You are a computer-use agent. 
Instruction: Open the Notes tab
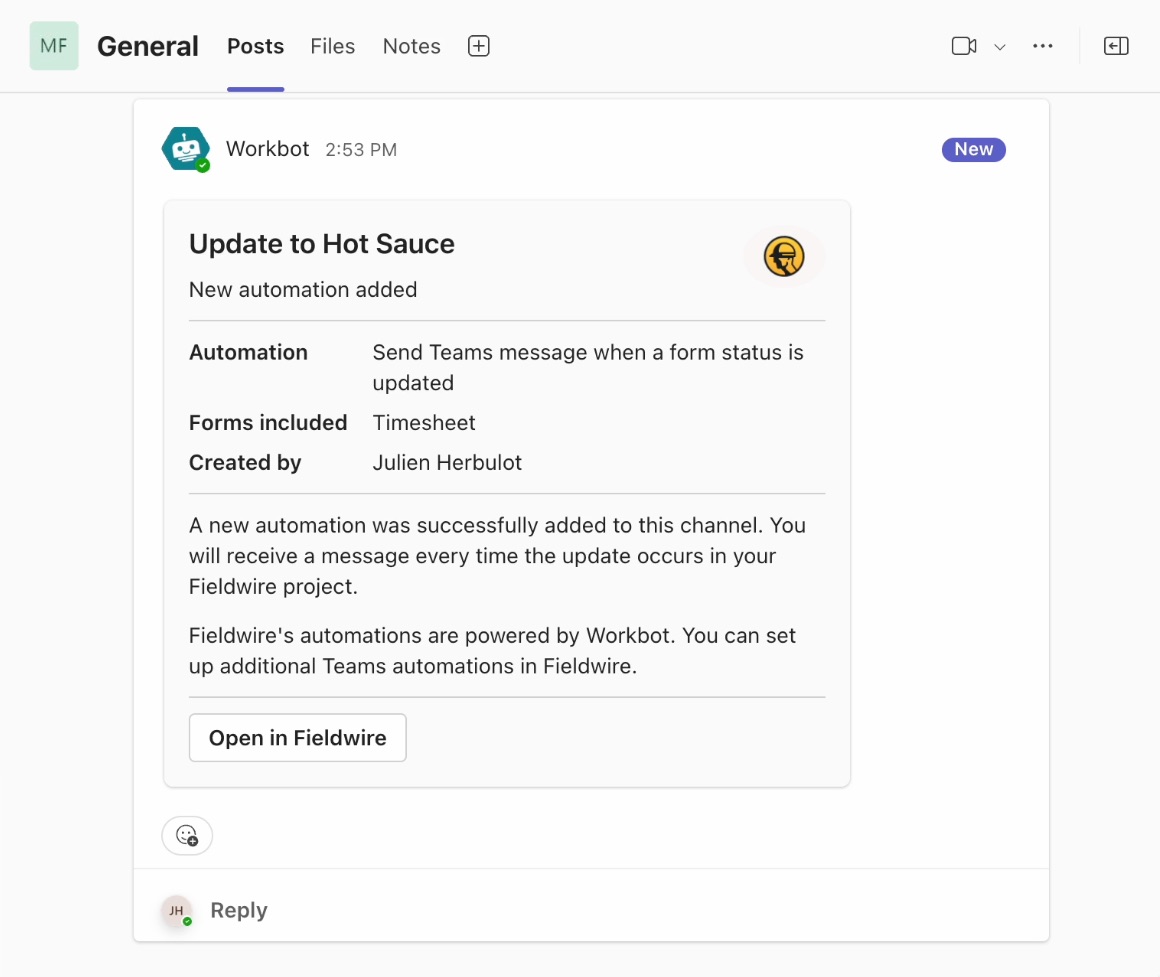point(411,46)
